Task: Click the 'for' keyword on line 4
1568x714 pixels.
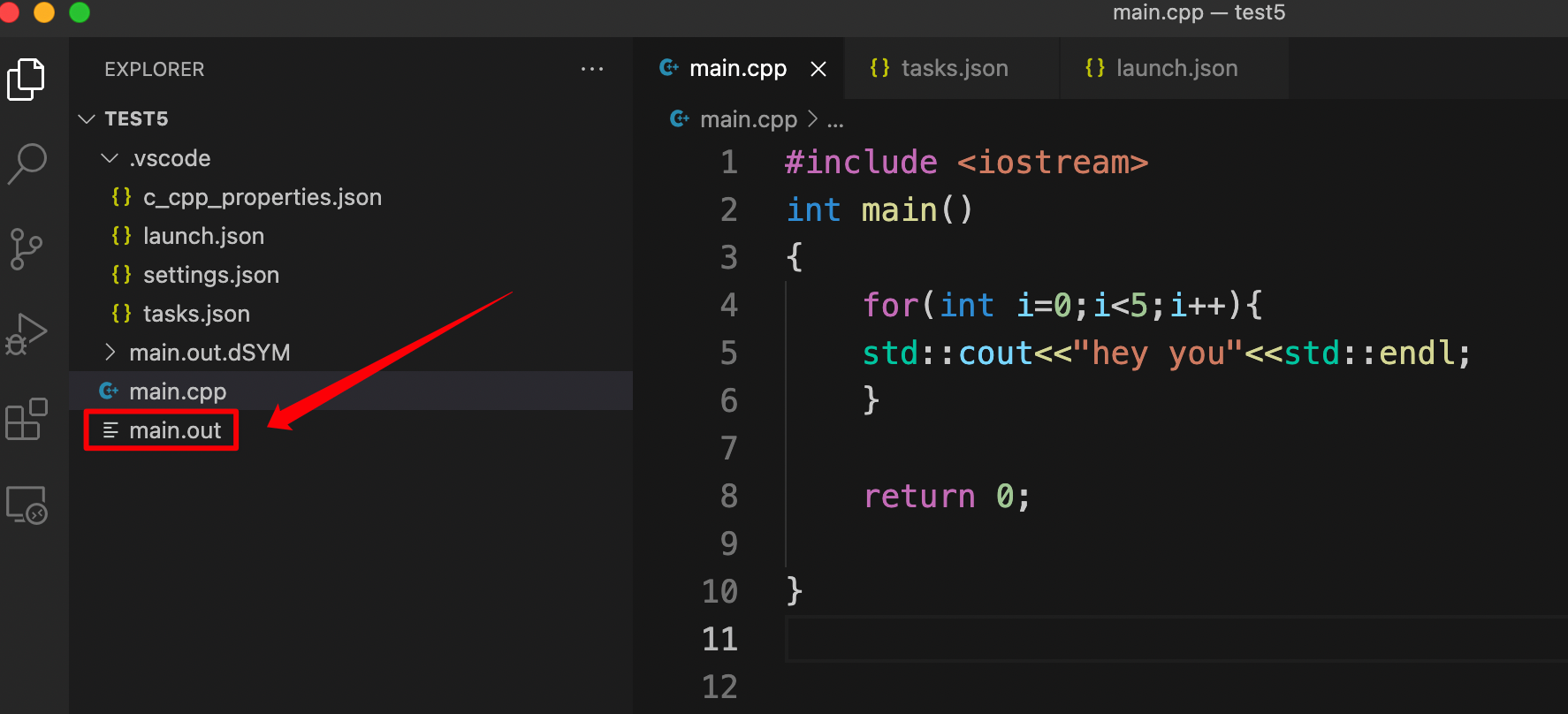Action: pyautogui.click(x=891, y=306)
